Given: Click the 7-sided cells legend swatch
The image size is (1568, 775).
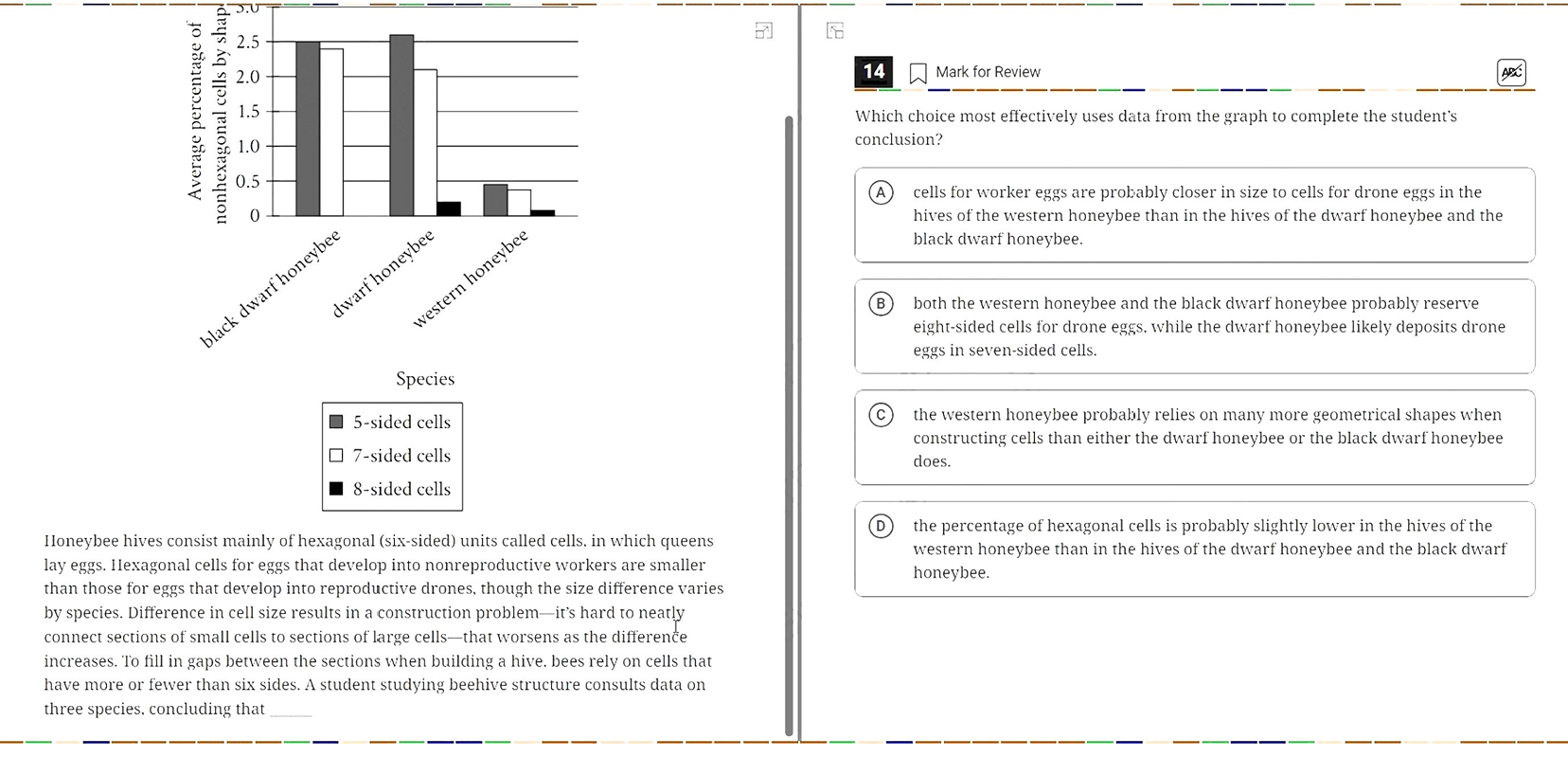Looking at the screenshot, I should coord(336,456).
